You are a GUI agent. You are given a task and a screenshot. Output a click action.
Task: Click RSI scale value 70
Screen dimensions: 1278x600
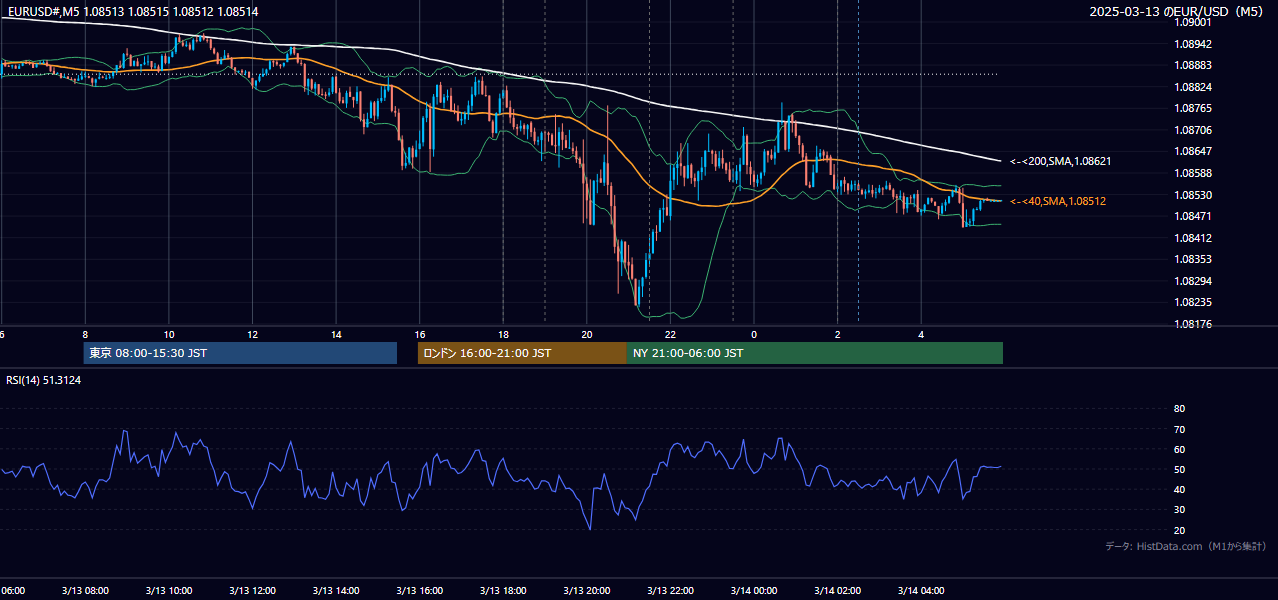(x=1179, y=429)
